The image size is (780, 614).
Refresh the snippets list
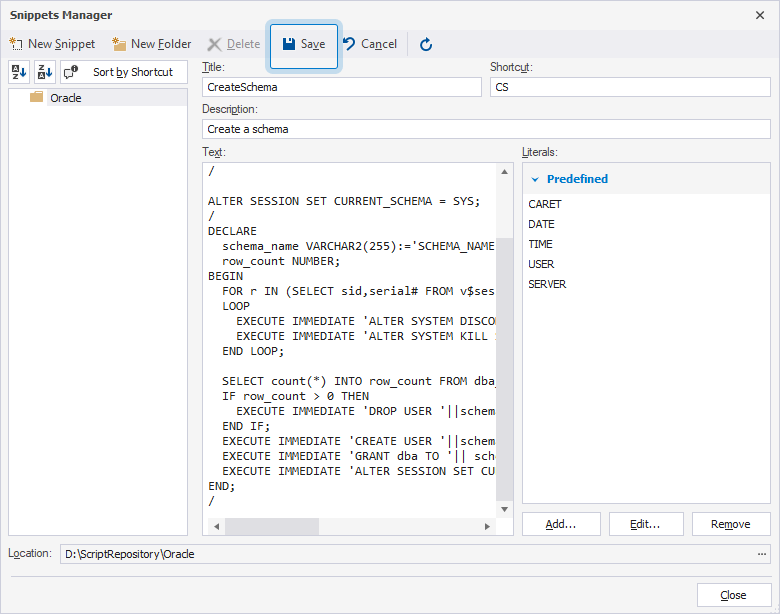(x=426, y=44)
